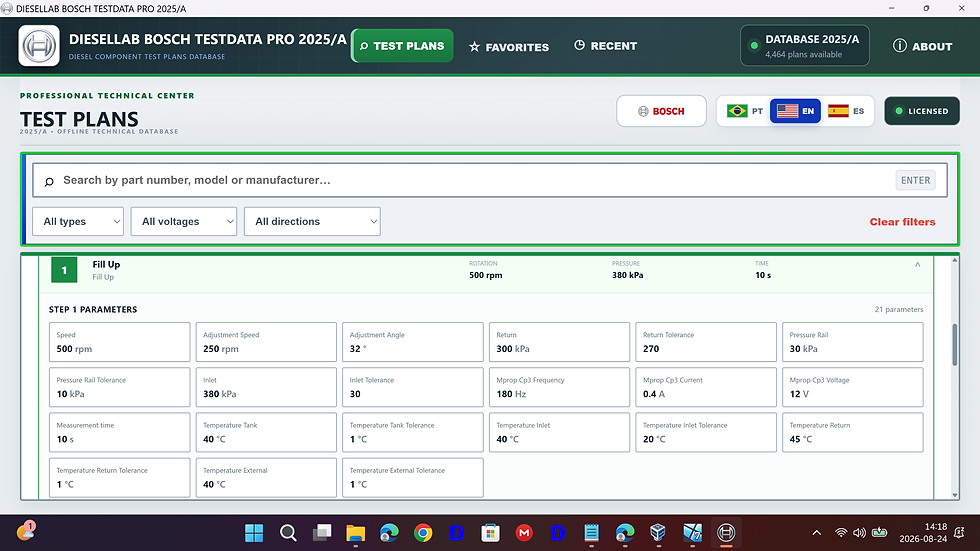Click the Bosch app taskbar icon
Screen dimensions: 980x551
point(726,533)
